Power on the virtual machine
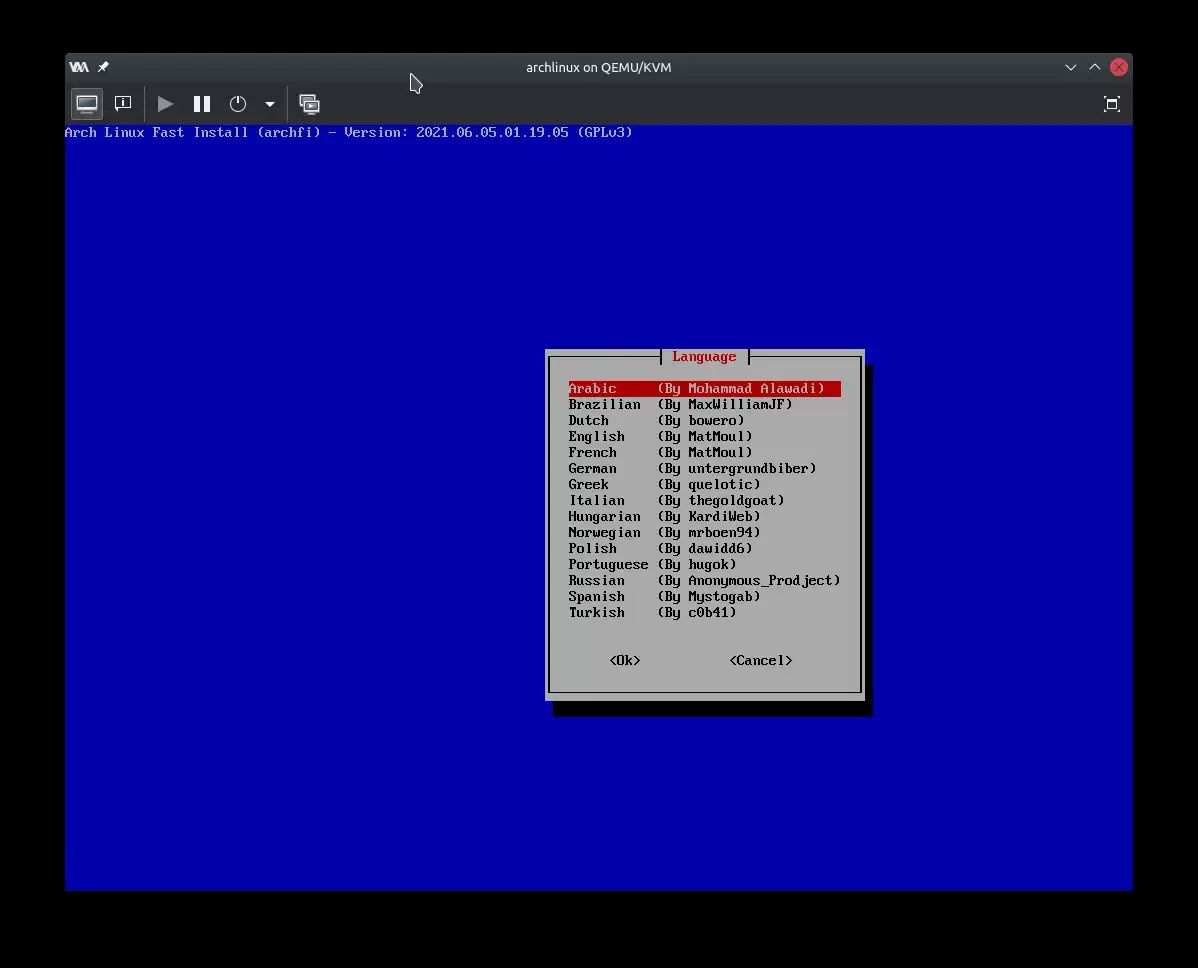Screen dimensions: 1198x968 tap(165, 104)
